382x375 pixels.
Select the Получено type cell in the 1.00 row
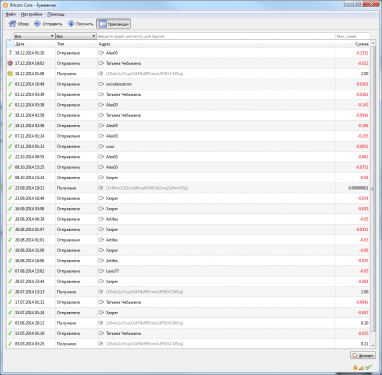pos(76,292)
